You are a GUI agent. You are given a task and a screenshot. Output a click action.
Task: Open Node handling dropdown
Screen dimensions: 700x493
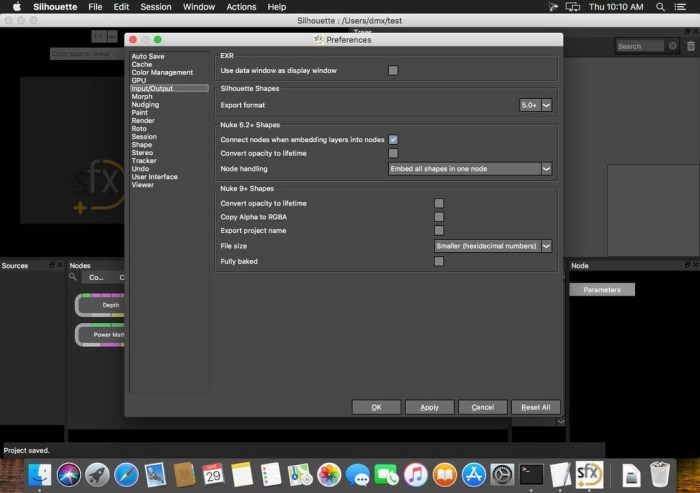470,169
